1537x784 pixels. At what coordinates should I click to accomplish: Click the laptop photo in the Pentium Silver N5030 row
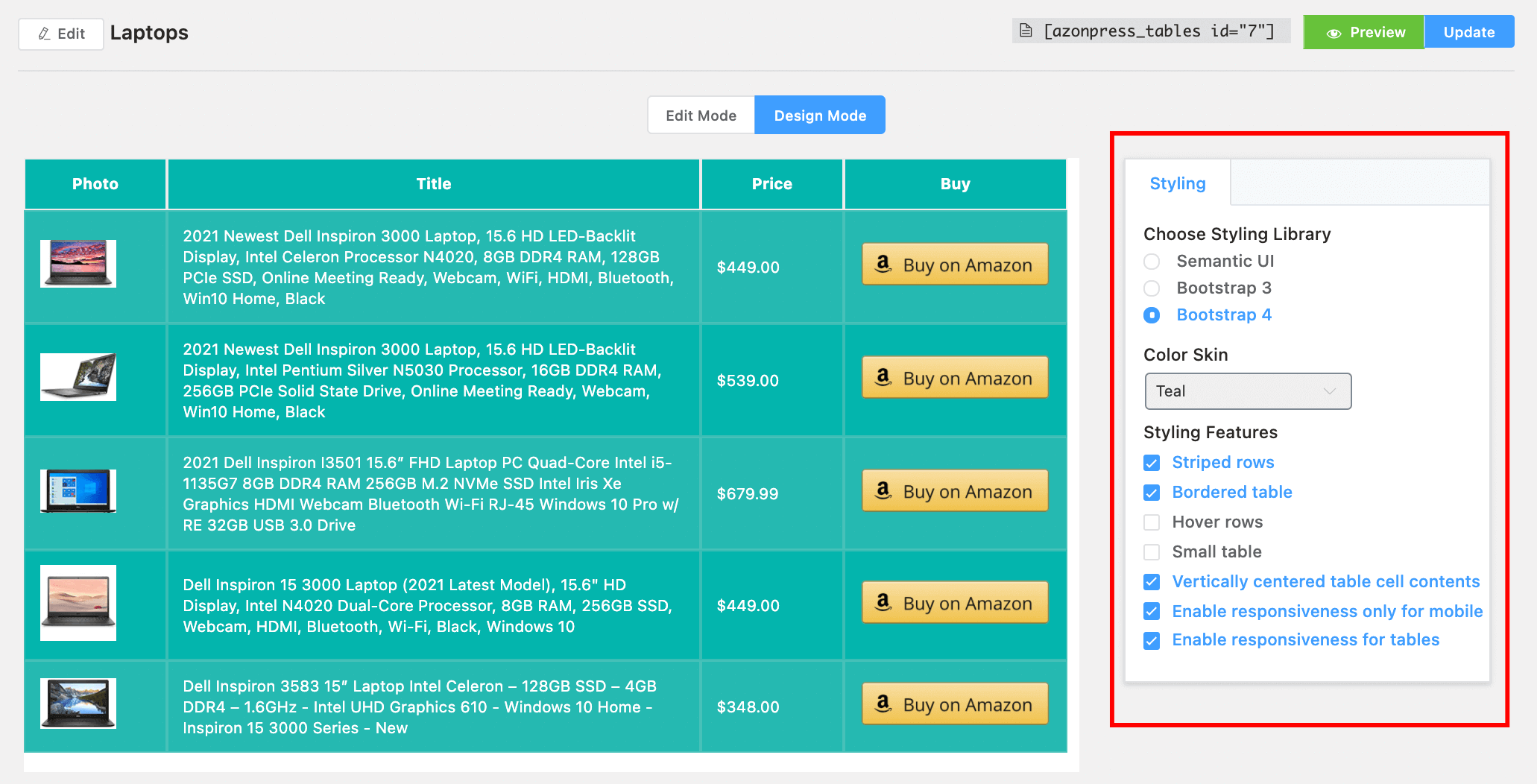[78, 377]
